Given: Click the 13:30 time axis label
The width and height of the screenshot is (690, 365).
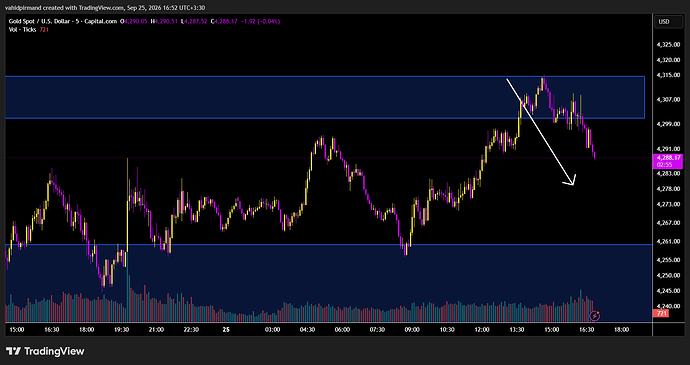Looking at the screenshot, I should coord(517,329).
